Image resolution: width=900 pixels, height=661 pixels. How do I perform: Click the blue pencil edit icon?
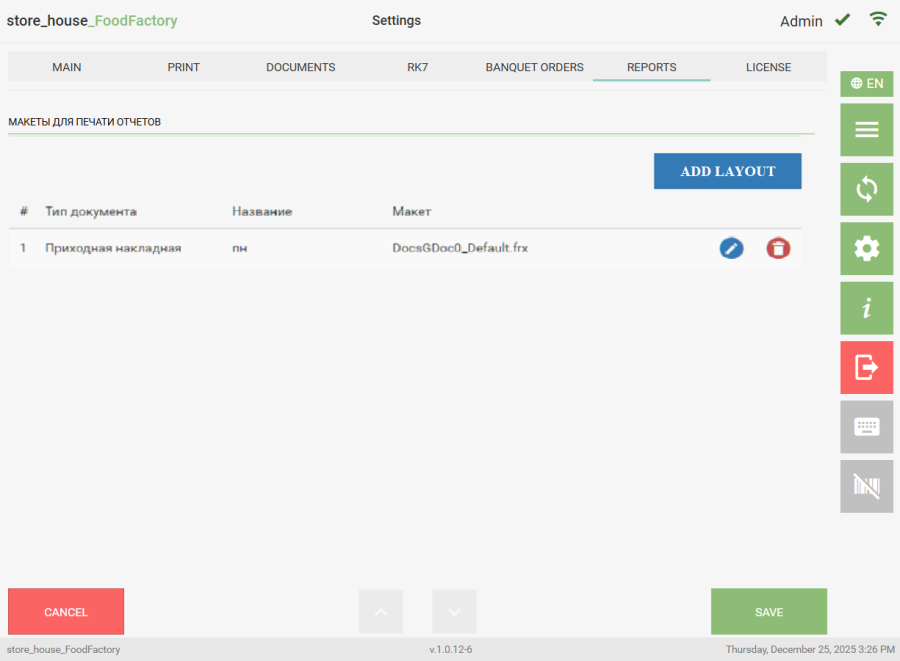pyautogui.click(x=731, y=248)
